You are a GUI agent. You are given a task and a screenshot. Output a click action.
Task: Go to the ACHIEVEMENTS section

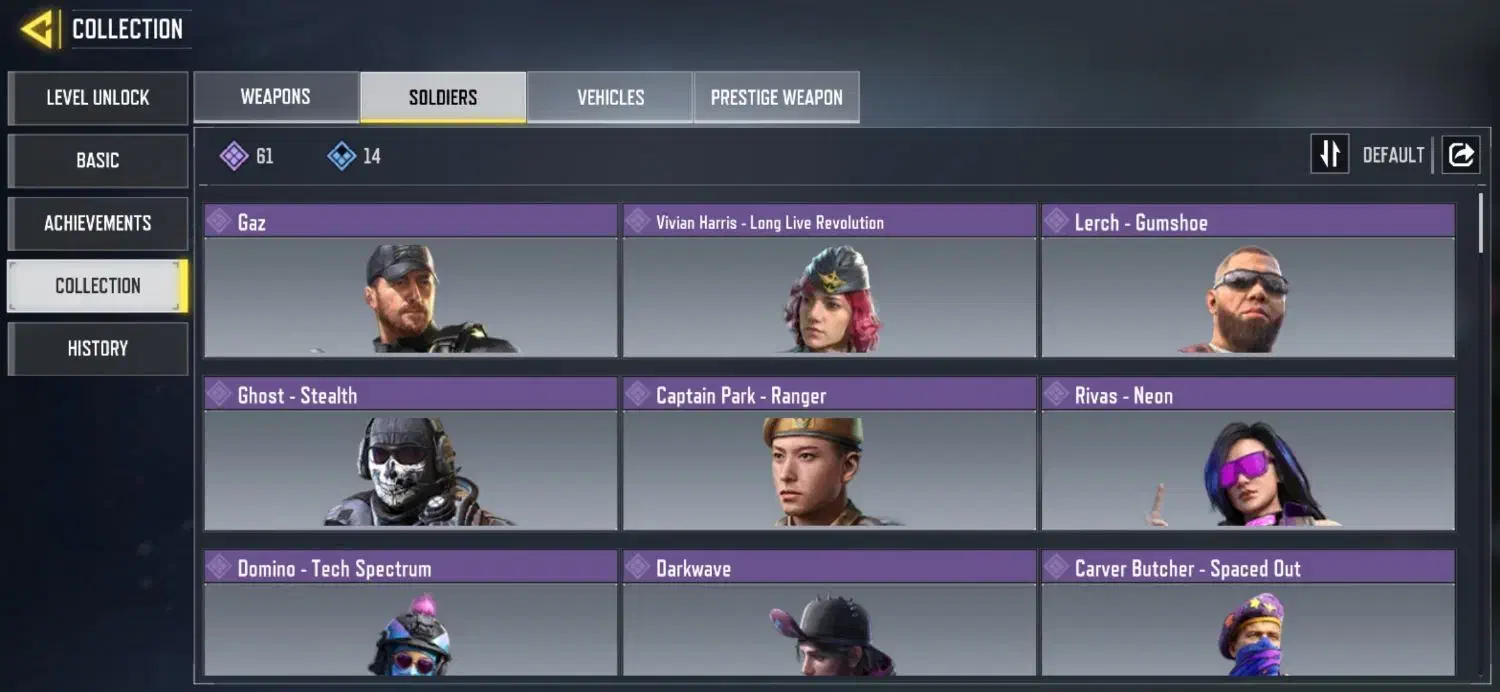(98, 223)
